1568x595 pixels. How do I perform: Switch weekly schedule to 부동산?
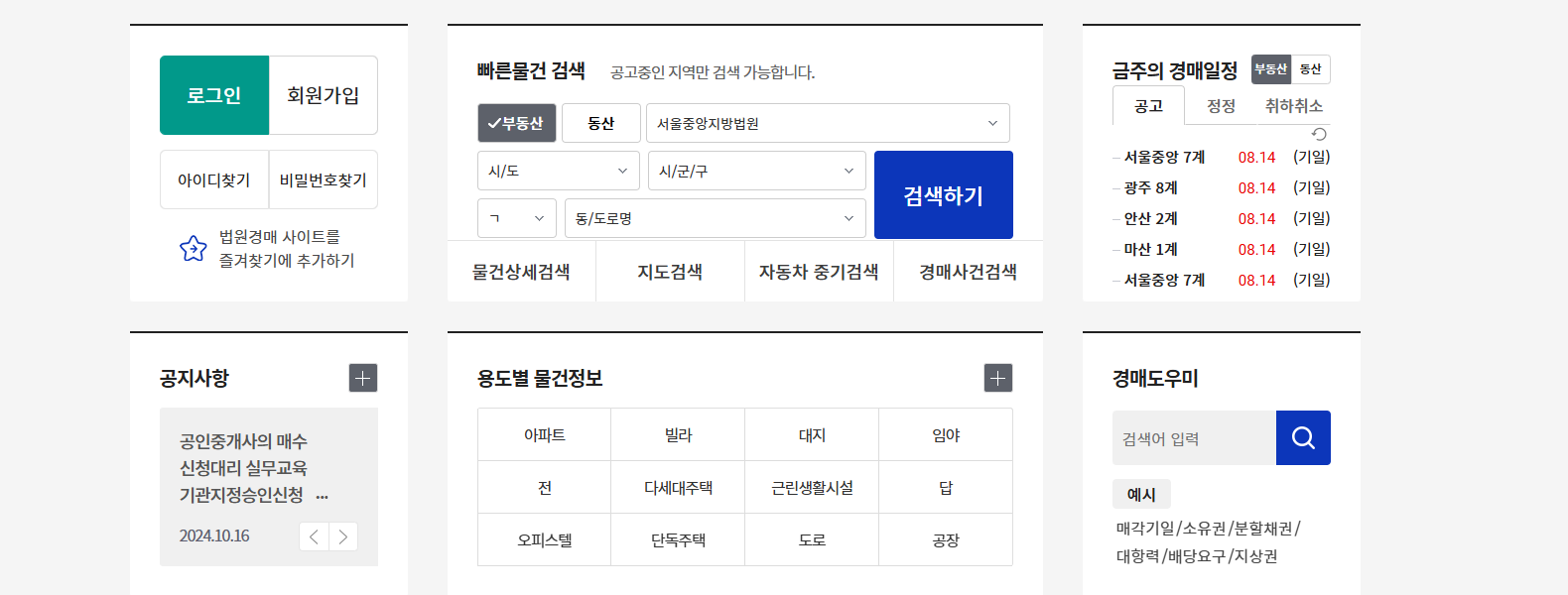tap(1271, 69)
